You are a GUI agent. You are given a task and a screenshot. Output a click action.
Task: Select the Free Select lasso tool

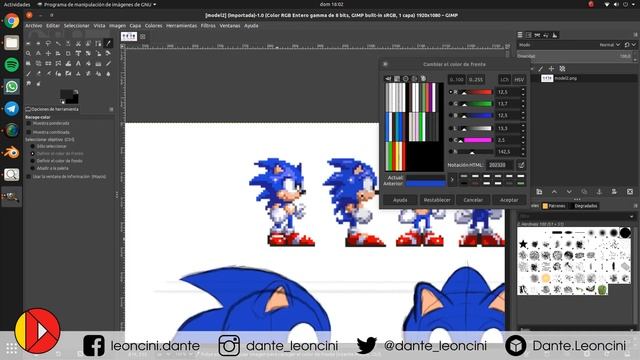(x=48, y=43)
